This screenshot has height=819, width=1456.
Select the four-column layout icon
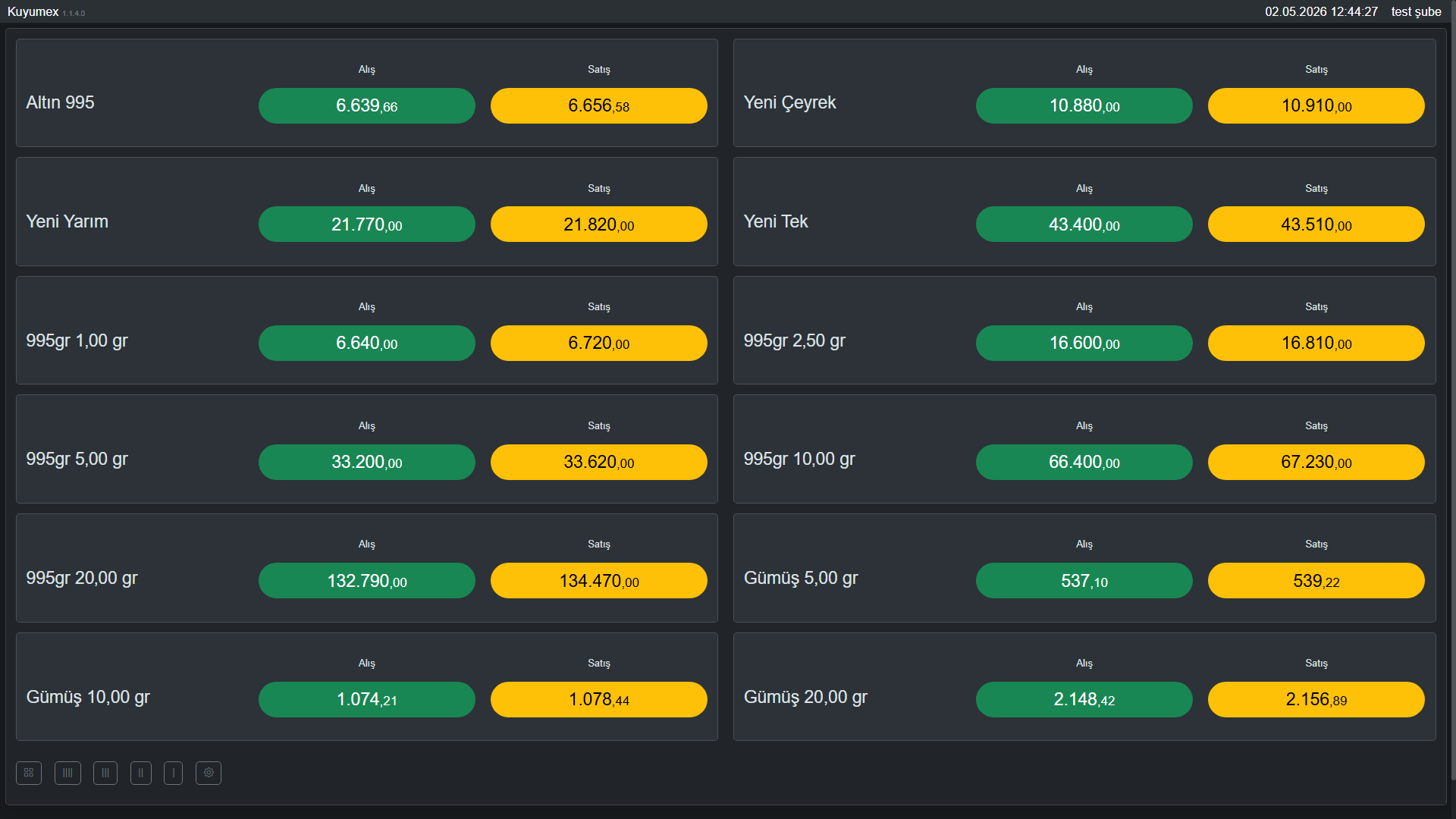(67, 773)
